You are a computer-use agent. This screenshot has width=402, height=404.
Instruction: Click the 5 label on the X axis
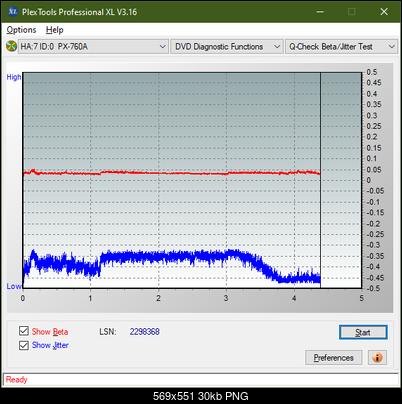(x=362, y=298)
